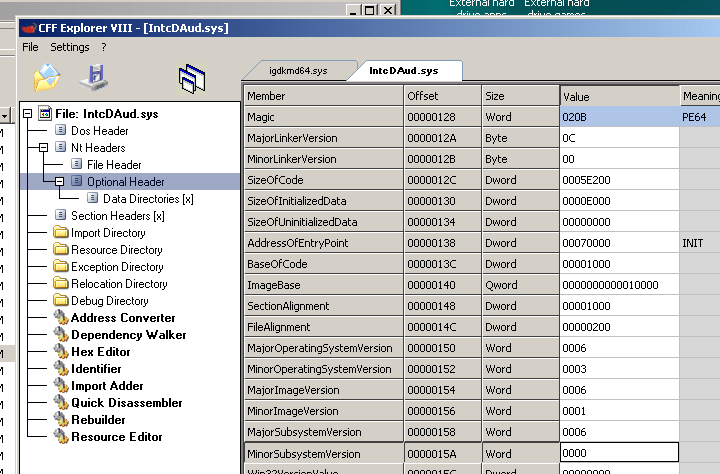
Task: Select the Resource Editor tool
Action: pos(116,437)
